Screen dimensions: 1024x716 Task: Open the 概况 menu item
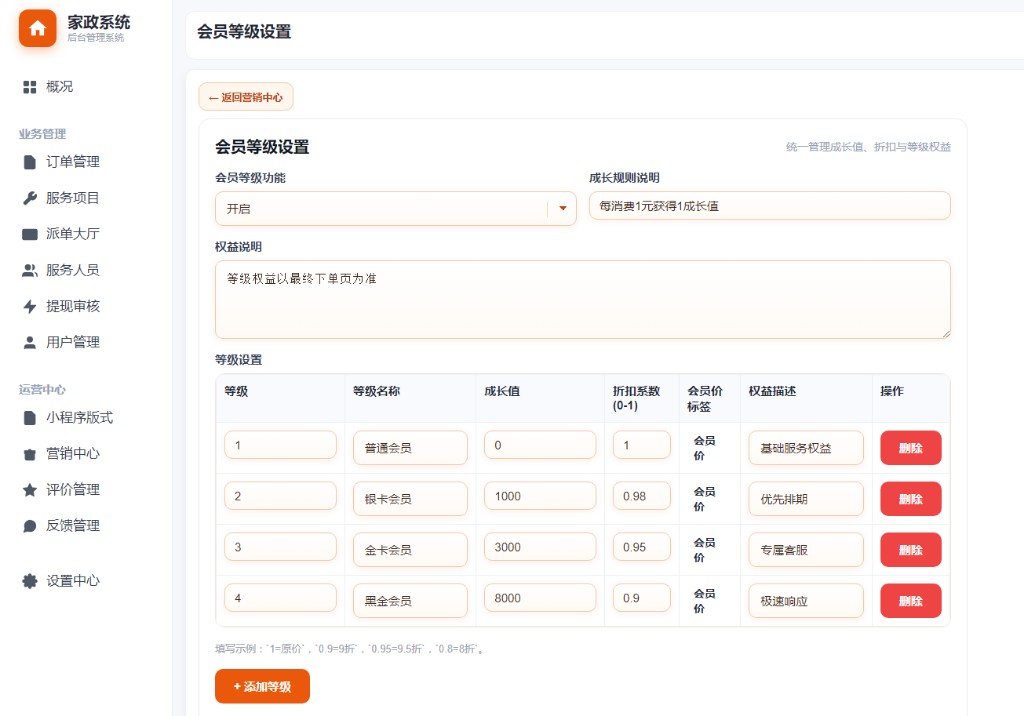tap(59, 87)
